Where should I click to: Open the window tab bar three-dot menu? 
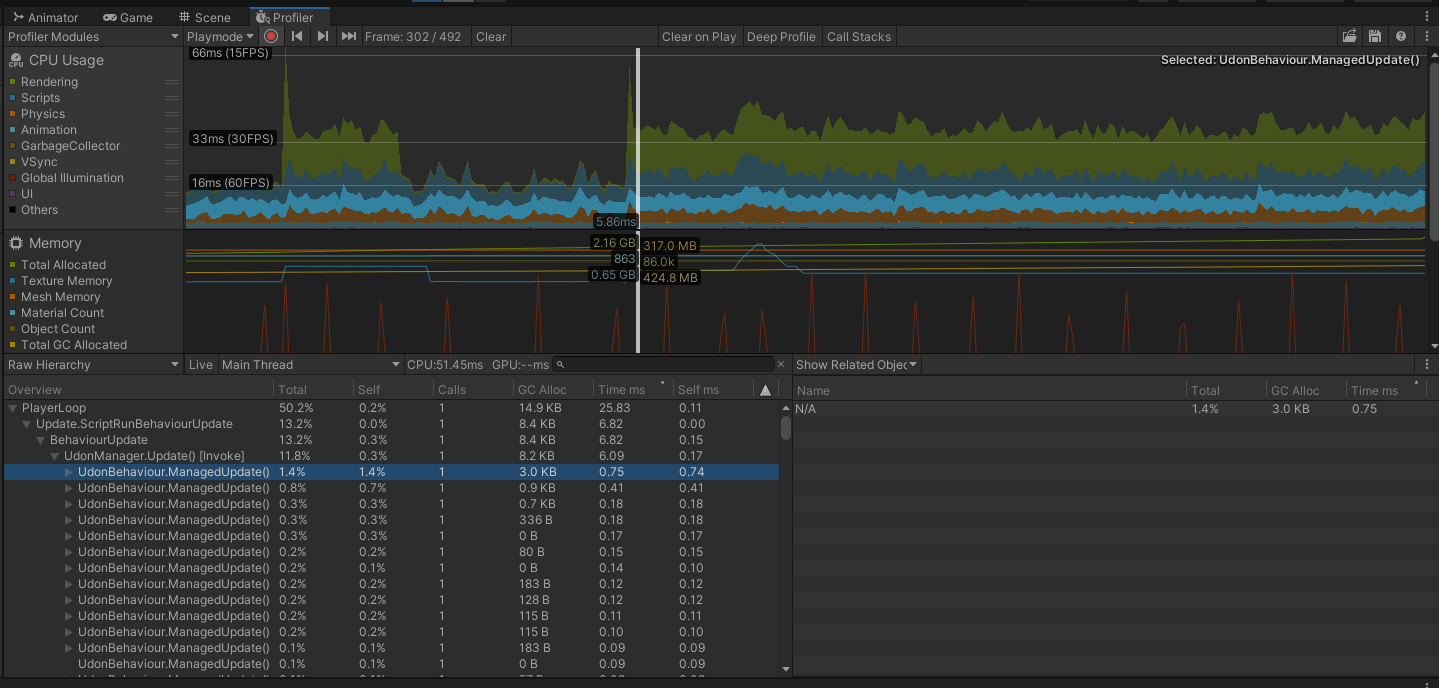tap(1427, 16)
